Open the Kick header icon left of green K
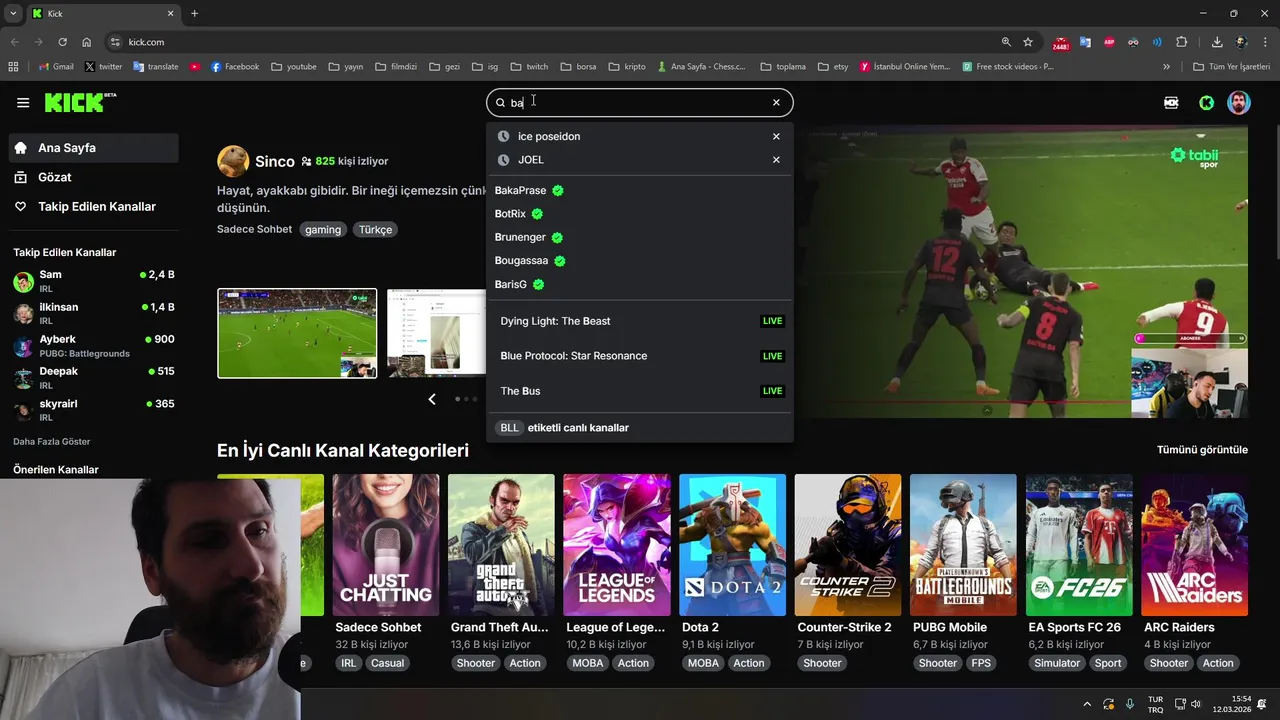 point(1171,102)
